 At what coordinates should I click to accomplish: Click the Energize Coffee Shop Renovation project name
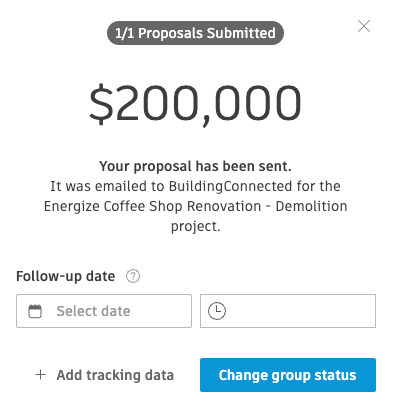(x=152, y=206)
